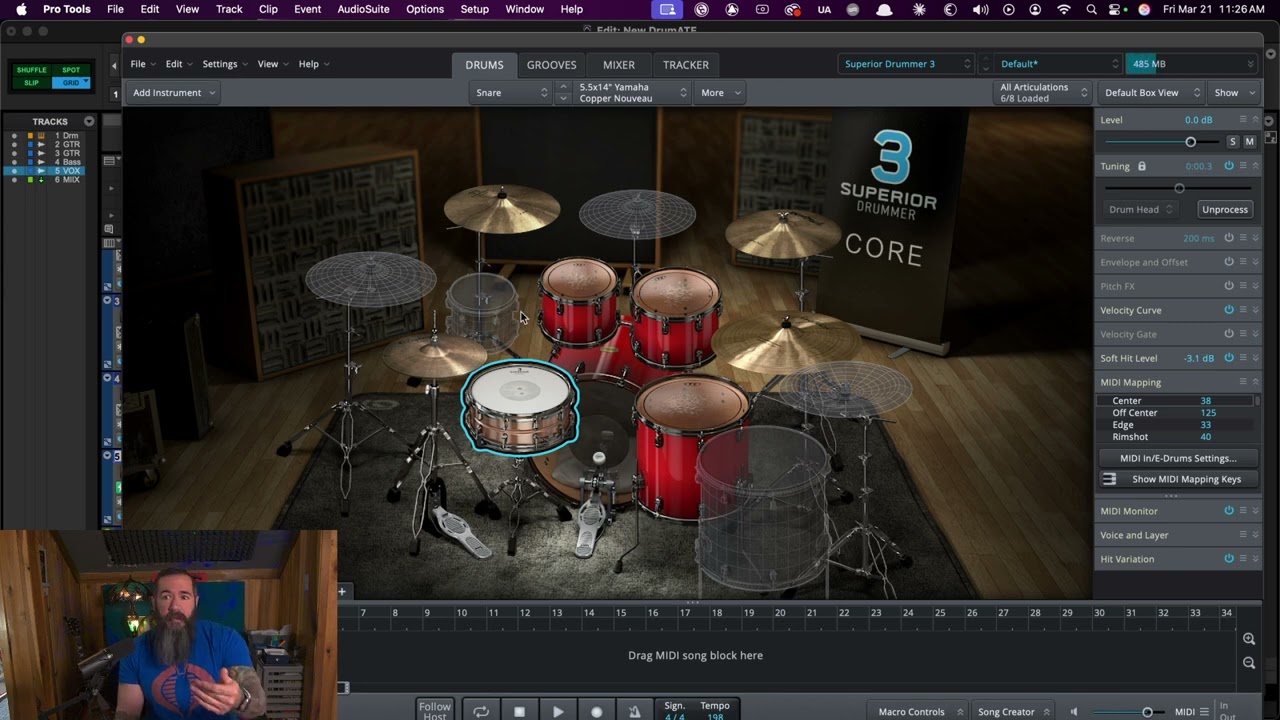Switch to the GROOVES tab
The image size is (1280, 720).
552,64
